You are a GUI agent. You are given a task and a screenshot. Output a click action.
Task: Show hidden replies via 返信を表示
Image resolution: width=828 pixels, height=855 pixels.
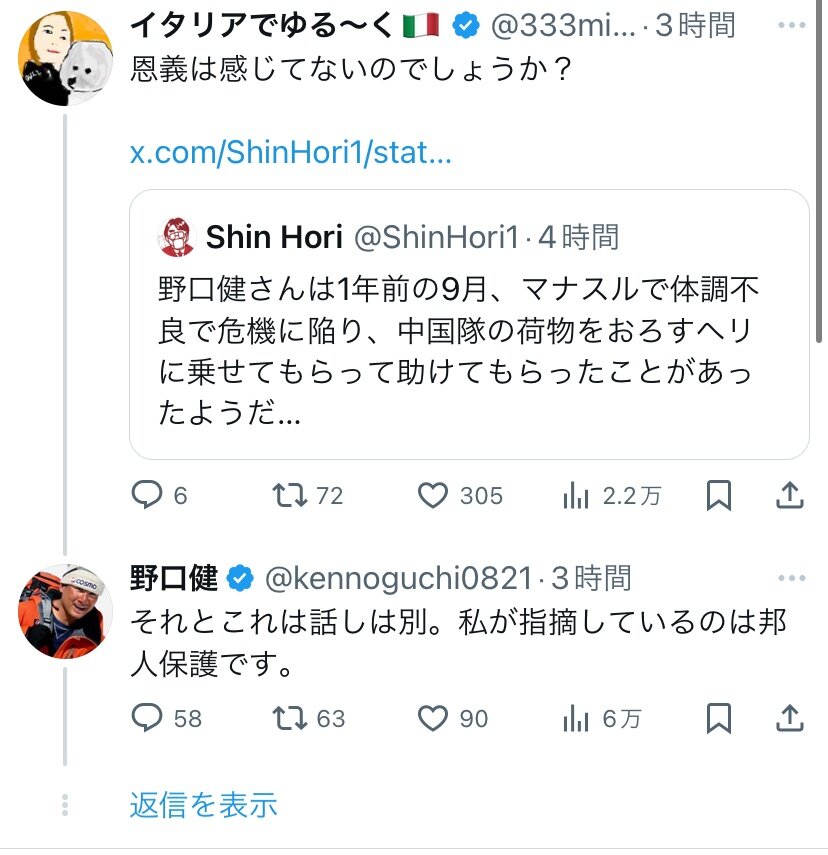tap(203, 805)
